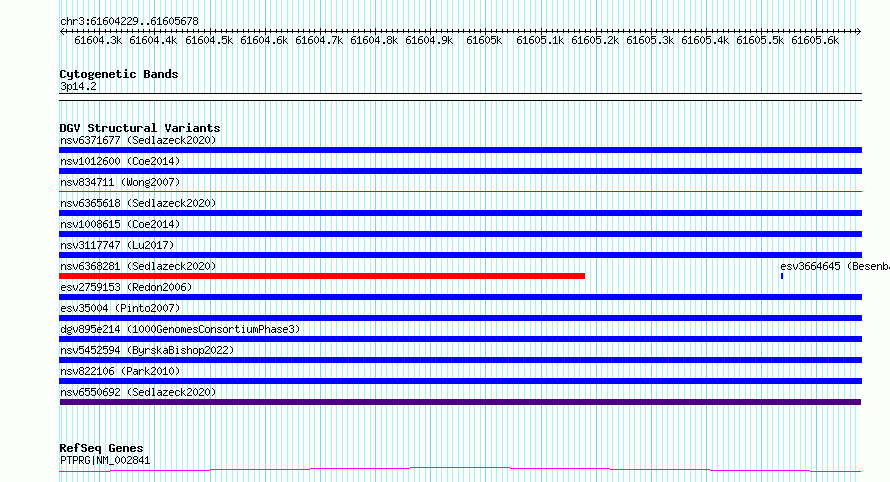
Task: Select the 61605.5k ruler position
Action: click(x=760, y=40)
